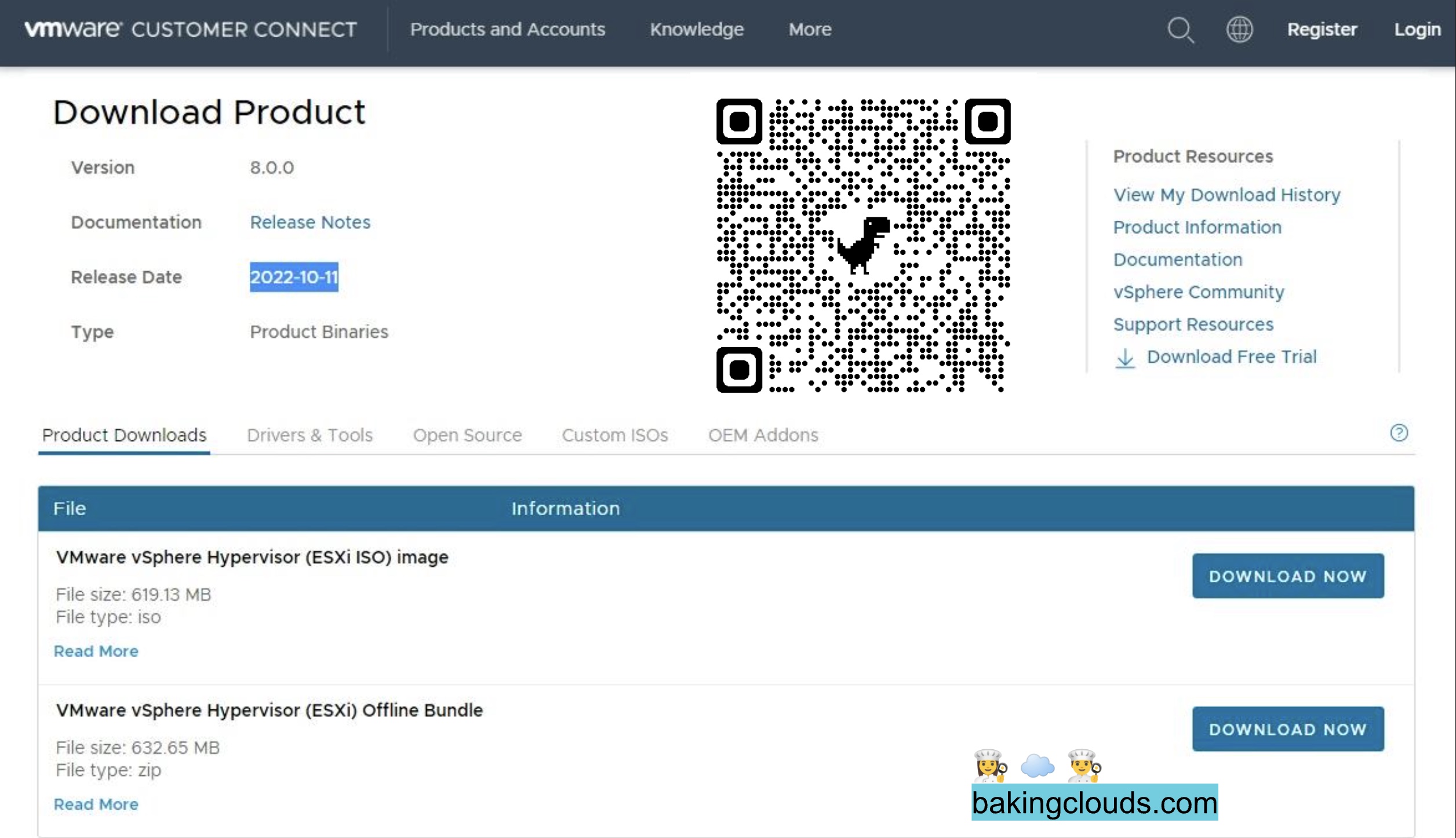Viewport: 1456px width, 838px height.
Task: Expand Read More for ESXi ISO image
Action: click(96, 651)
